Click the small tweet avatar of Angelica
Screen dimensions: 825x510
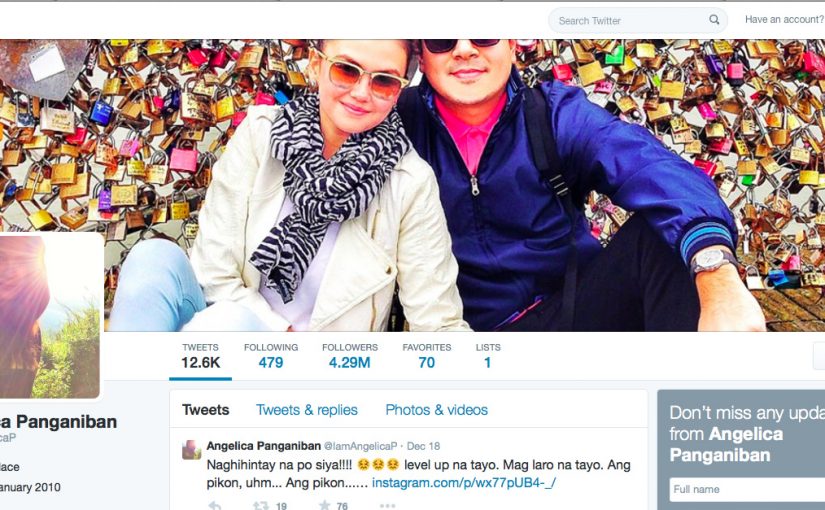(192, 450)
